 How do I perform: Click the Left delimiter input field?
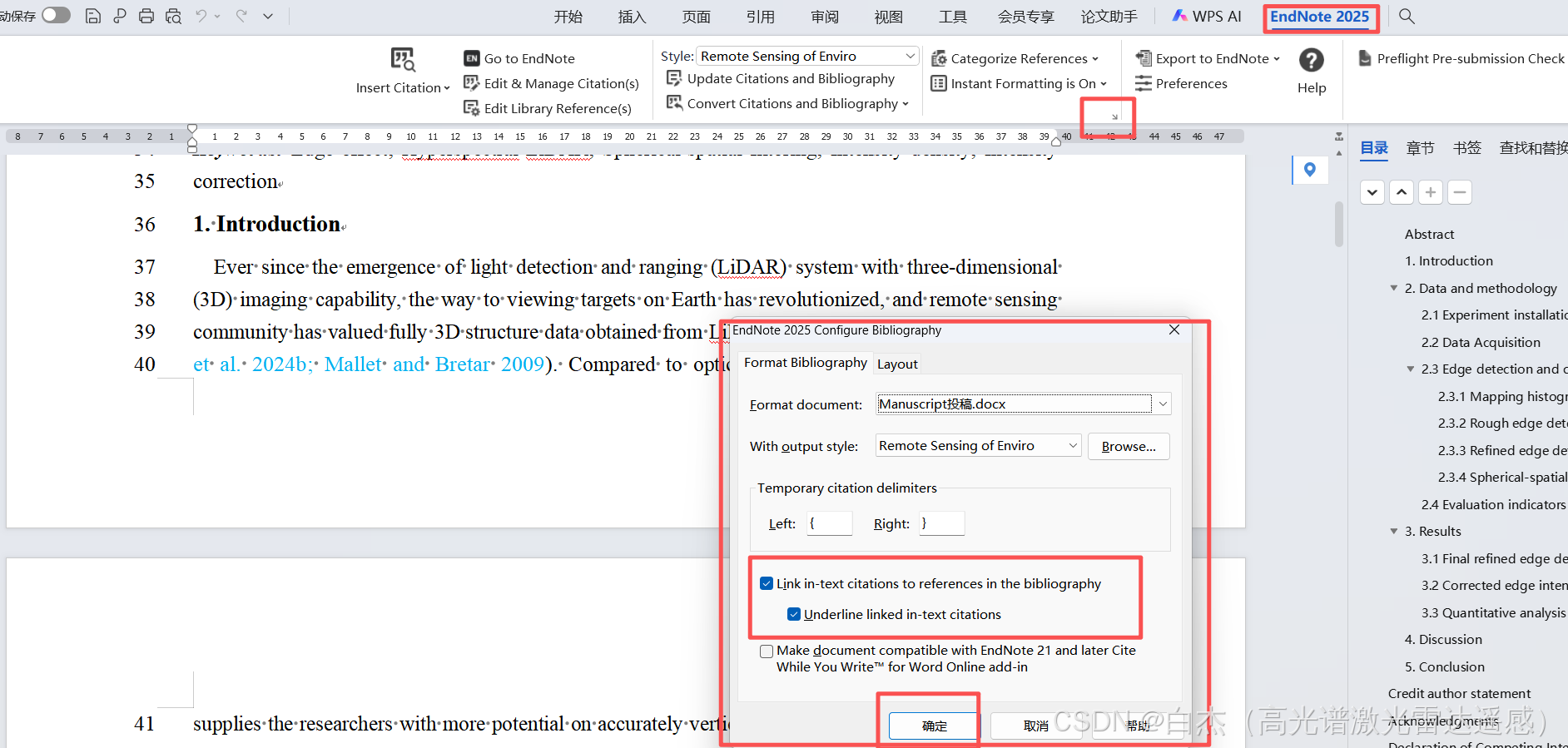tap(829, 523)
